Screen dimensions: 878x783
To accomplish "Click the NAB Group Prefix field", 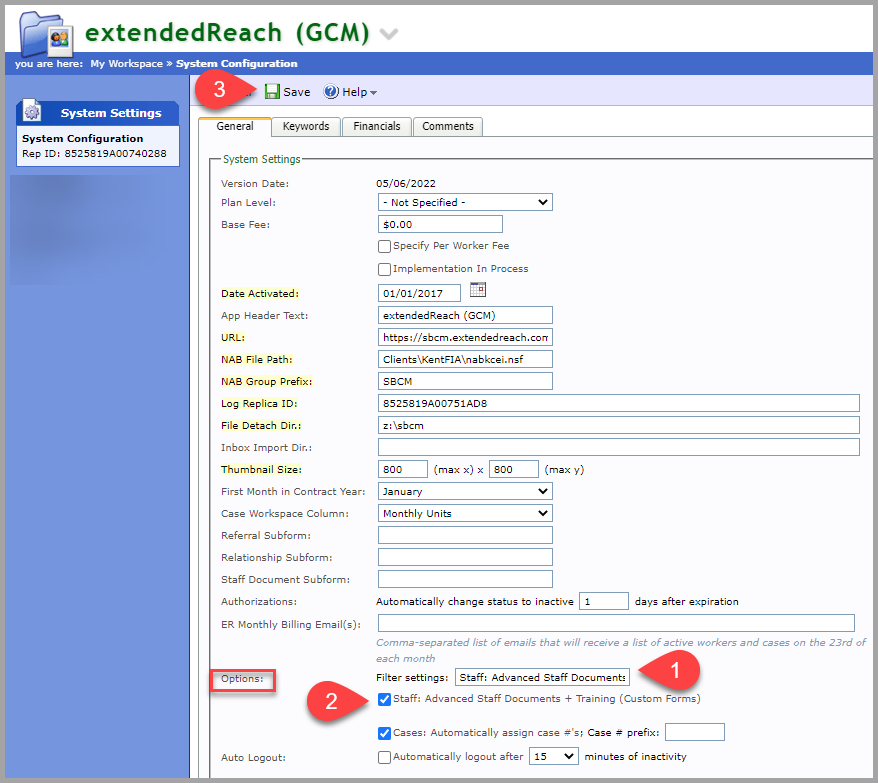I will pos(465,381).
